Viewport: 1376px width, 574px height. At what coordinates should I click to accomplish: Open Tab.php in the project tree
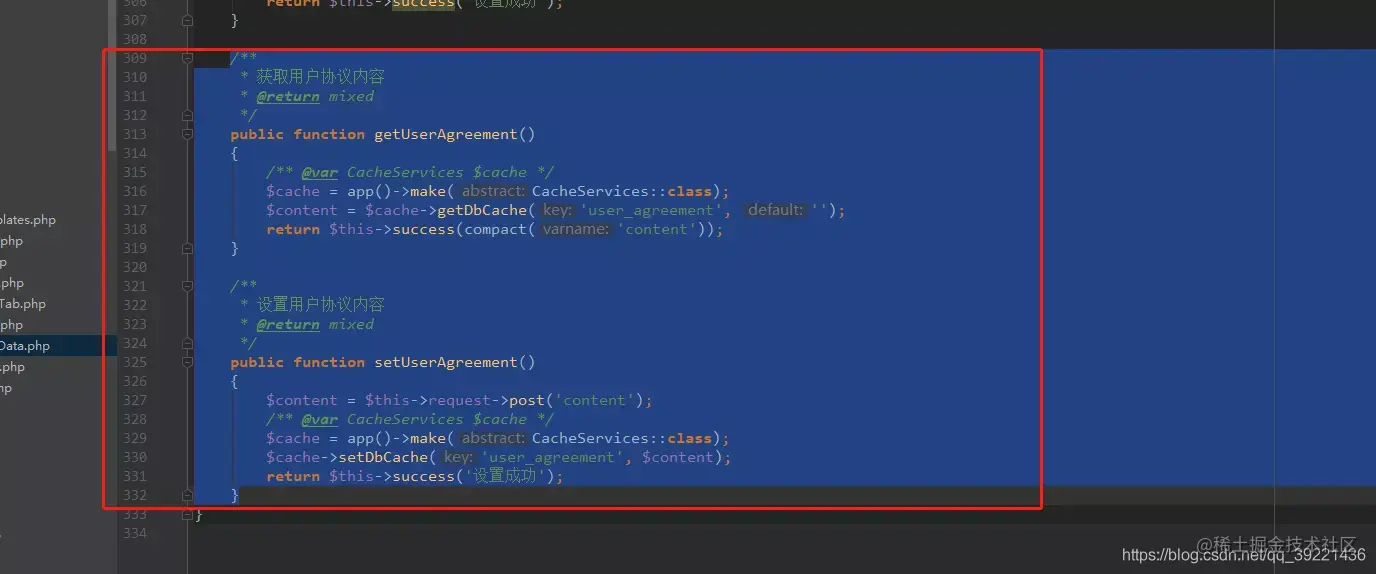23,304
